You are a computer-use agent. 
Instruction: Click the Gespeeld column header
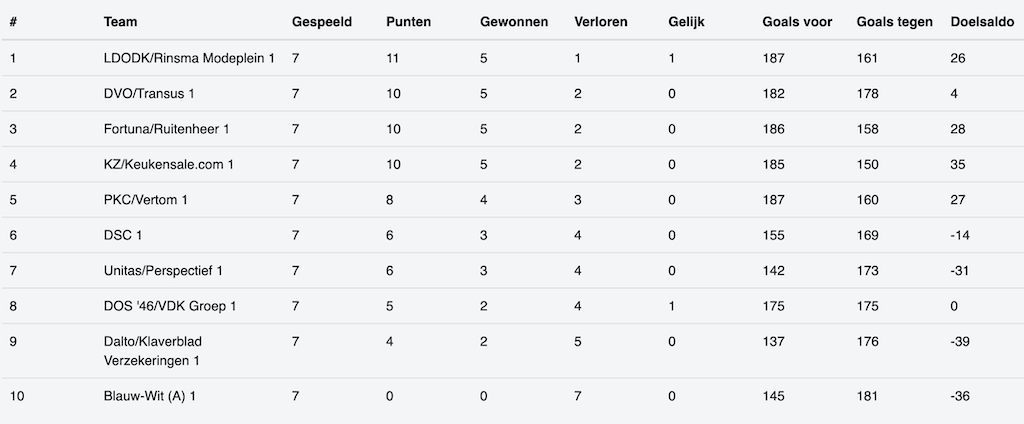point(321,22)
